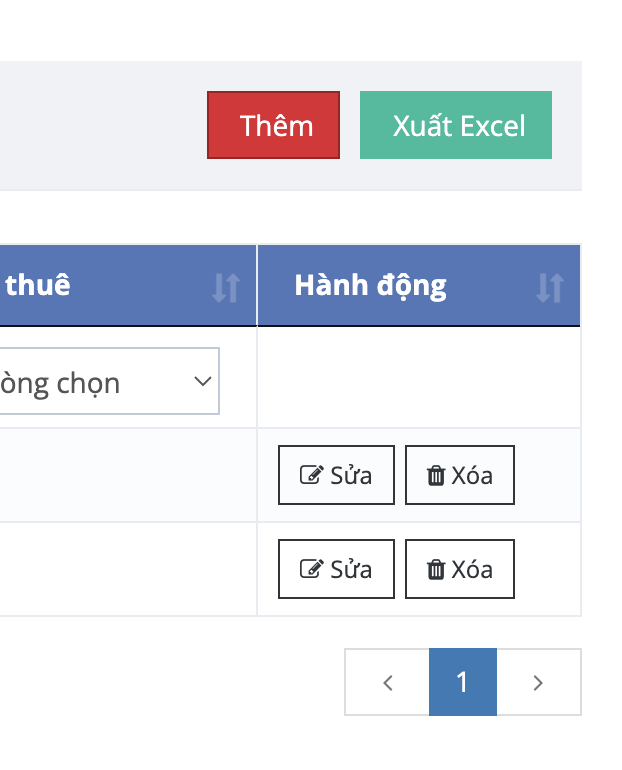
Task: Click the pencil icon in first row's Sửa button
Action: pos(311,475)
